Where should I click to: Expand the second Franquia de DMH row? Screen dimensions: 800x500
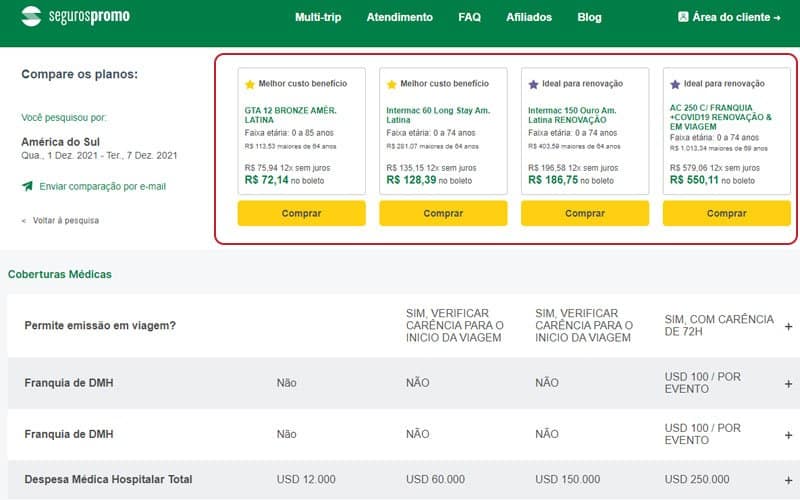788,435
